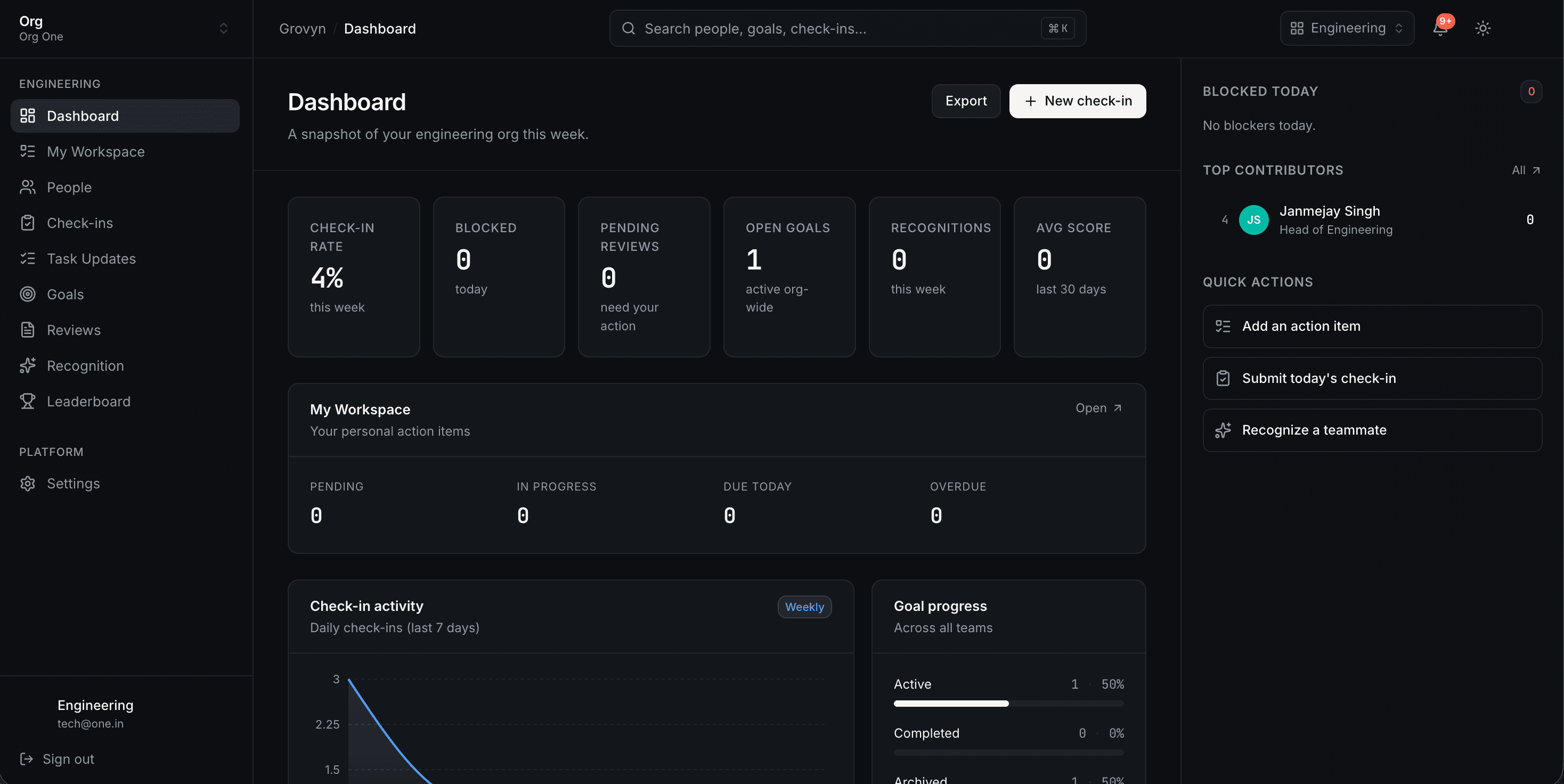The width and height of the screenshot is (1564, 784).
Task: Click the Engineering team grid icon
Action: tap(1297, 28)
